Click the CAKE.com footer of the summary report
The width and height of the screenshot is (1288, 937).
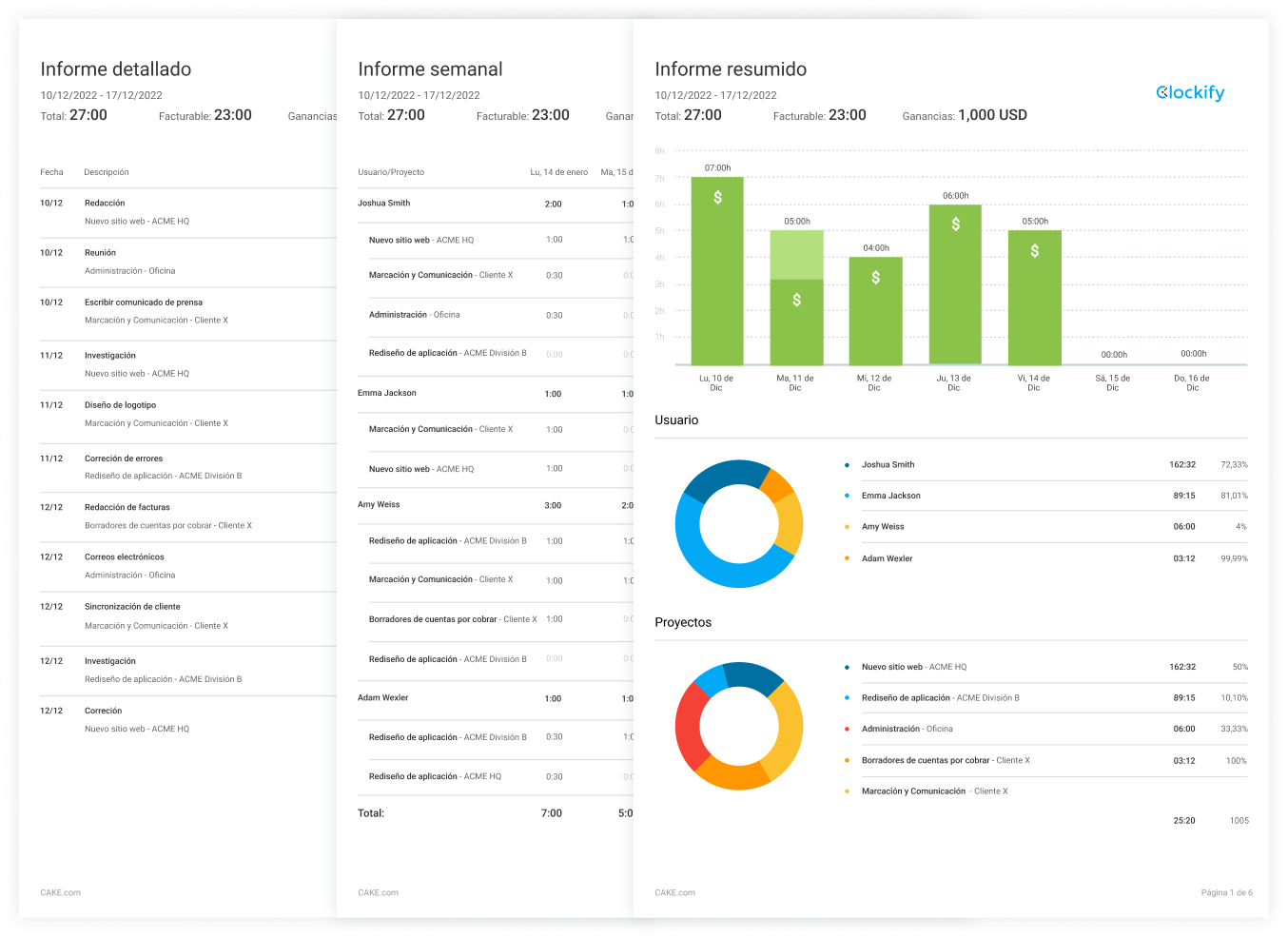click(674, 892)
